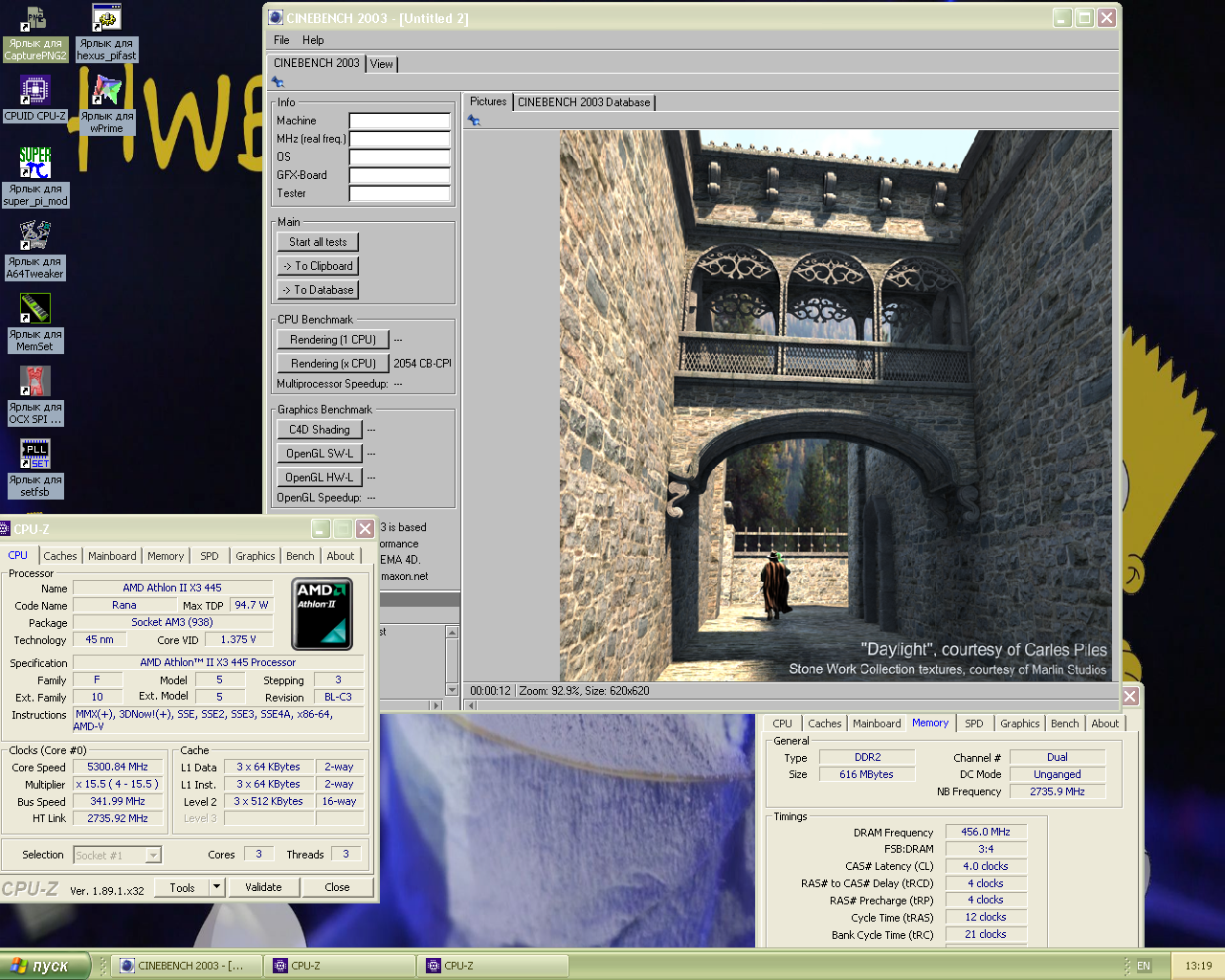The image size is (1225, 980).
Task: Click the GFX-Board input field
Action: click(x=400, y=175)
